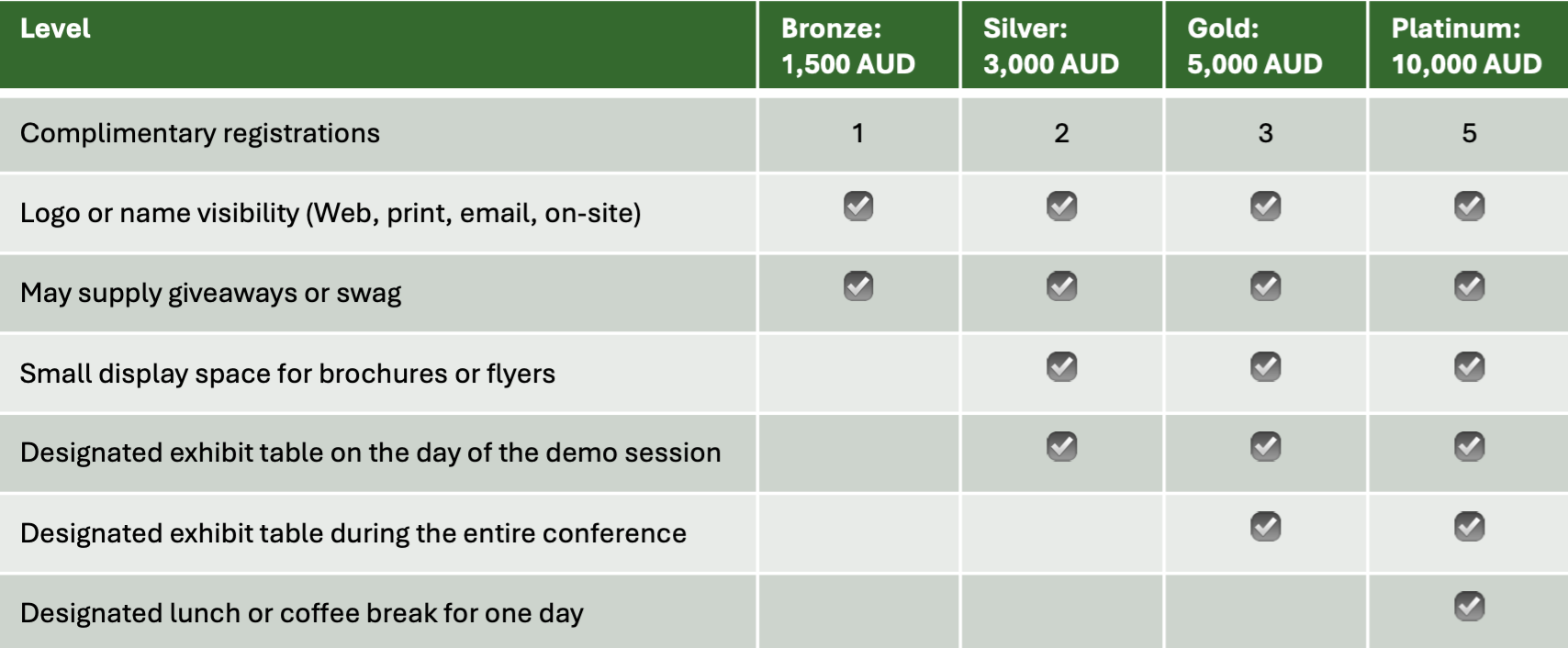Select the Silver: 3,000 AUD column header
This screenshot has height=648, width=1568.
(x=1051, y=46)
